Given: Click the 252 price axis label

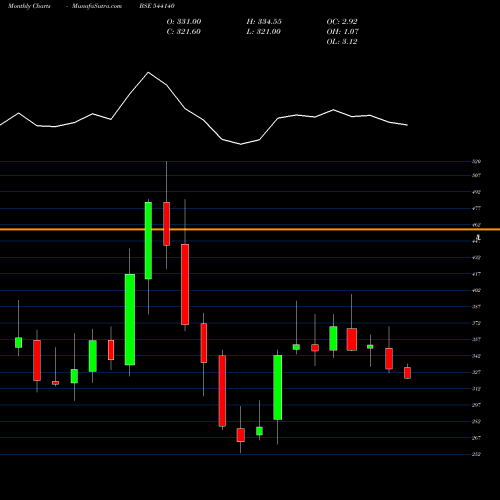Looking at the screenshot, I should pyautogui.click(x=476, y=454).
